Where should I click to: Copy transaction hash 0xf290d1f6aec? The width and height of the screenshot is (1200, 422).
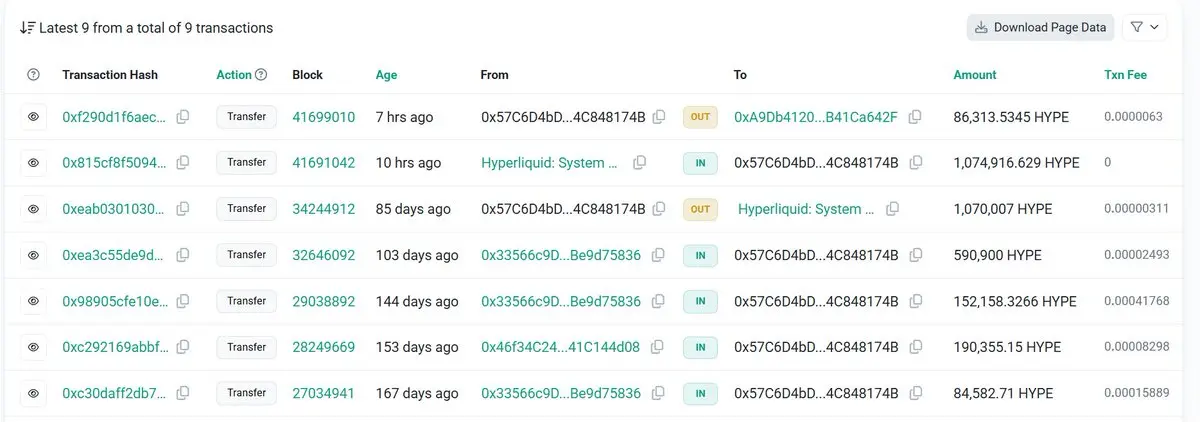183,117
